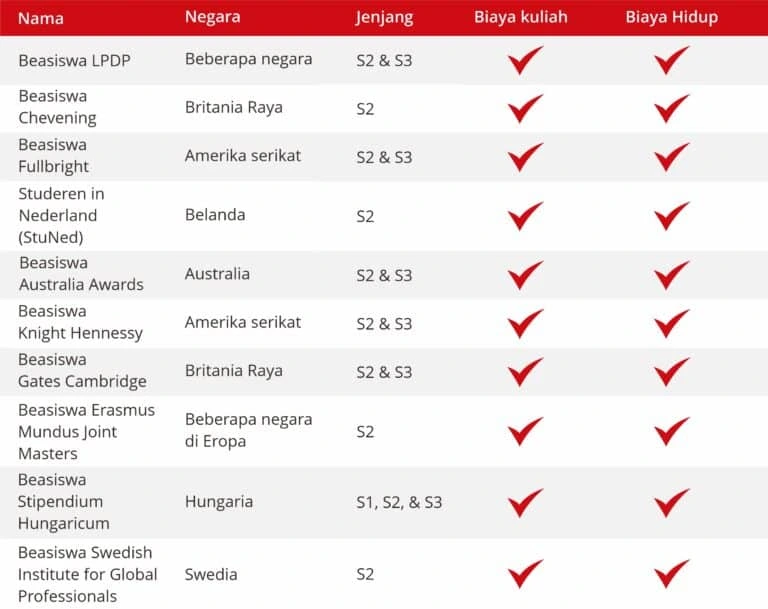Viewport: 768px width, 609px height.
Task: Select the Negara column header
Action: (x=212, y=17)
